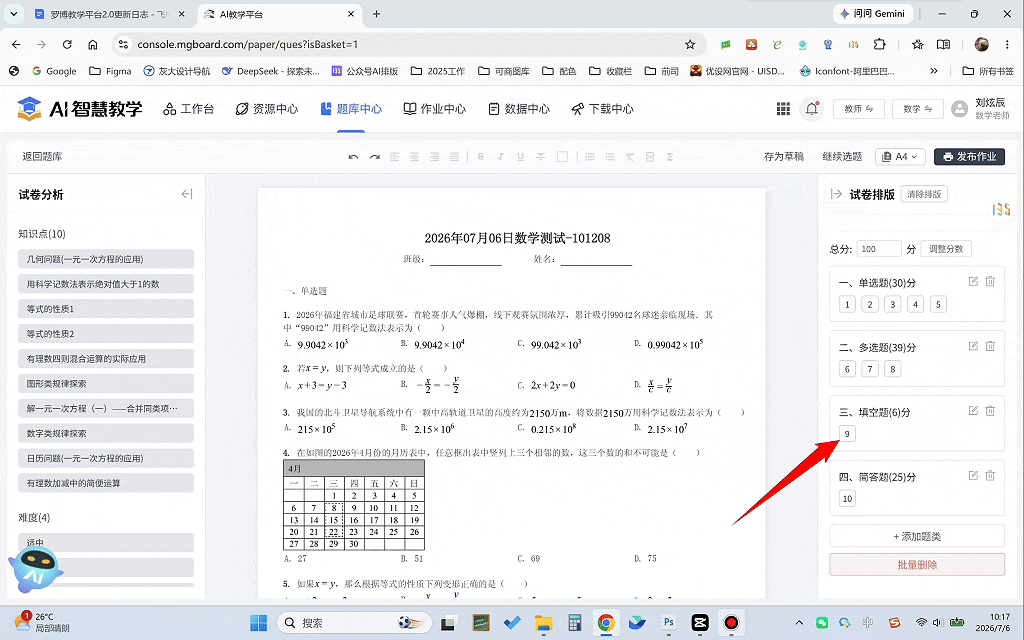This screenshot has height=640, width=1024.
Task: Delete the 多选题 section
Action: 990,346
